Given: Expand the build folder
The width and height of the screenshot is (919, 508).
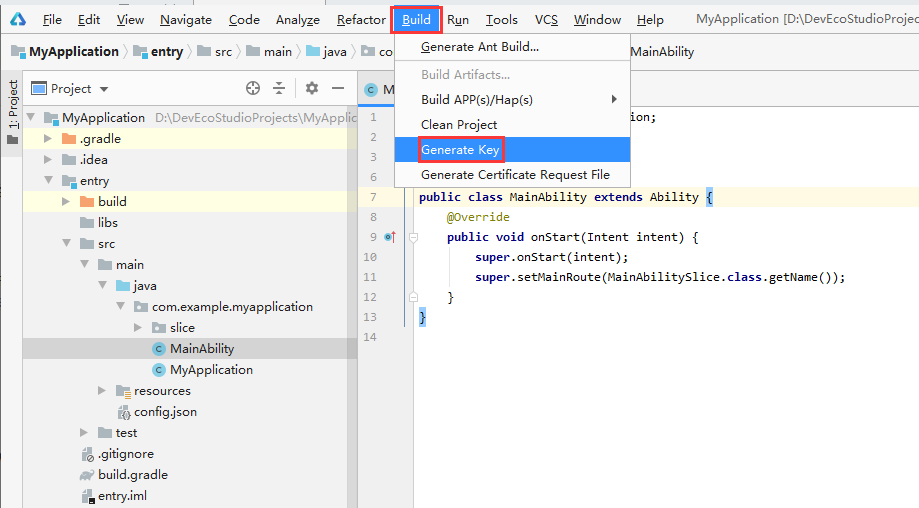Looking at the screenshot, I should [x=66, y=202].
